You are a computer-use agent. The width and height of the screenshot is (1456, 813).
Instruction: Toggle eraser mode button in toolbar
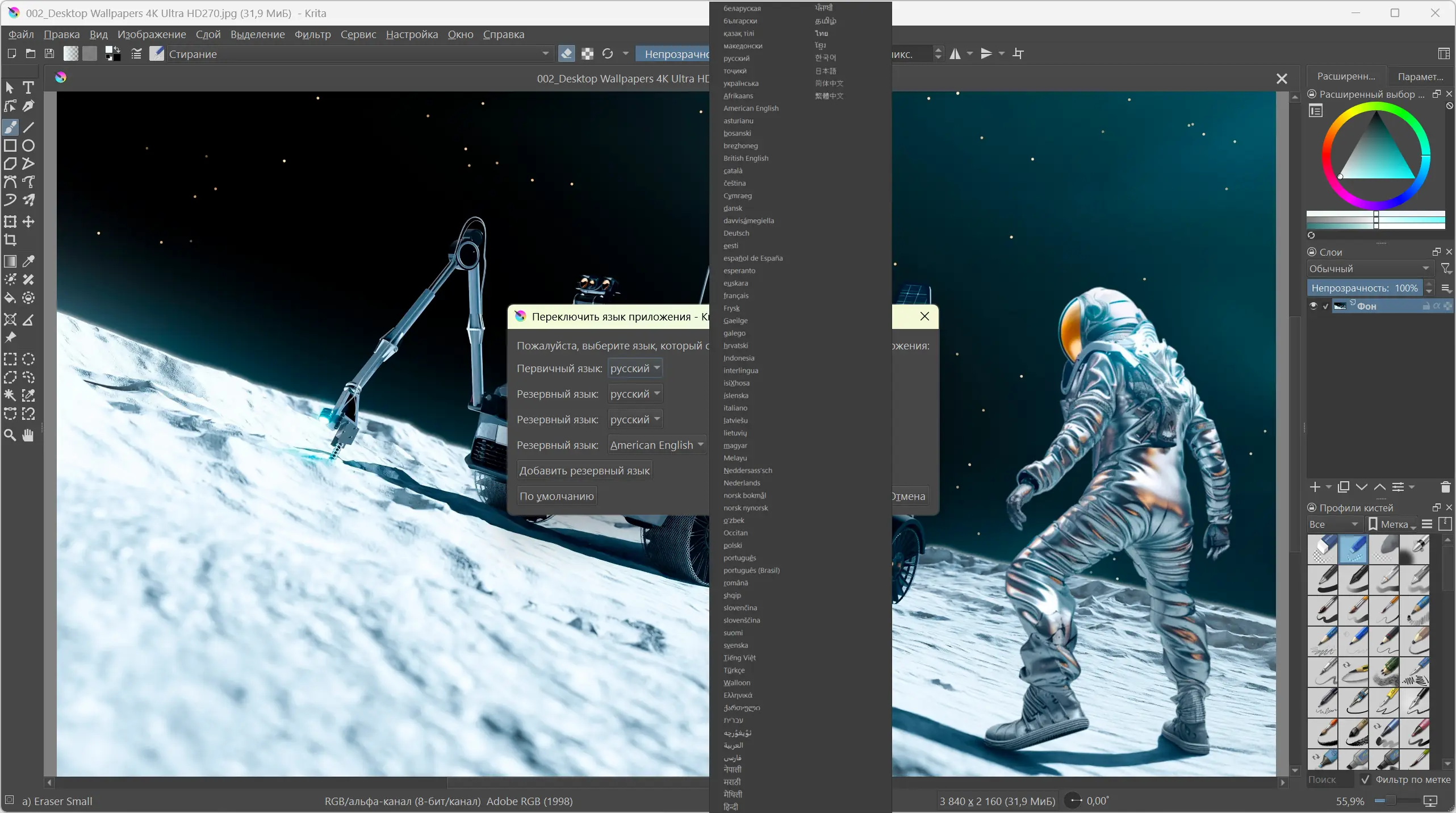point(566,54)
